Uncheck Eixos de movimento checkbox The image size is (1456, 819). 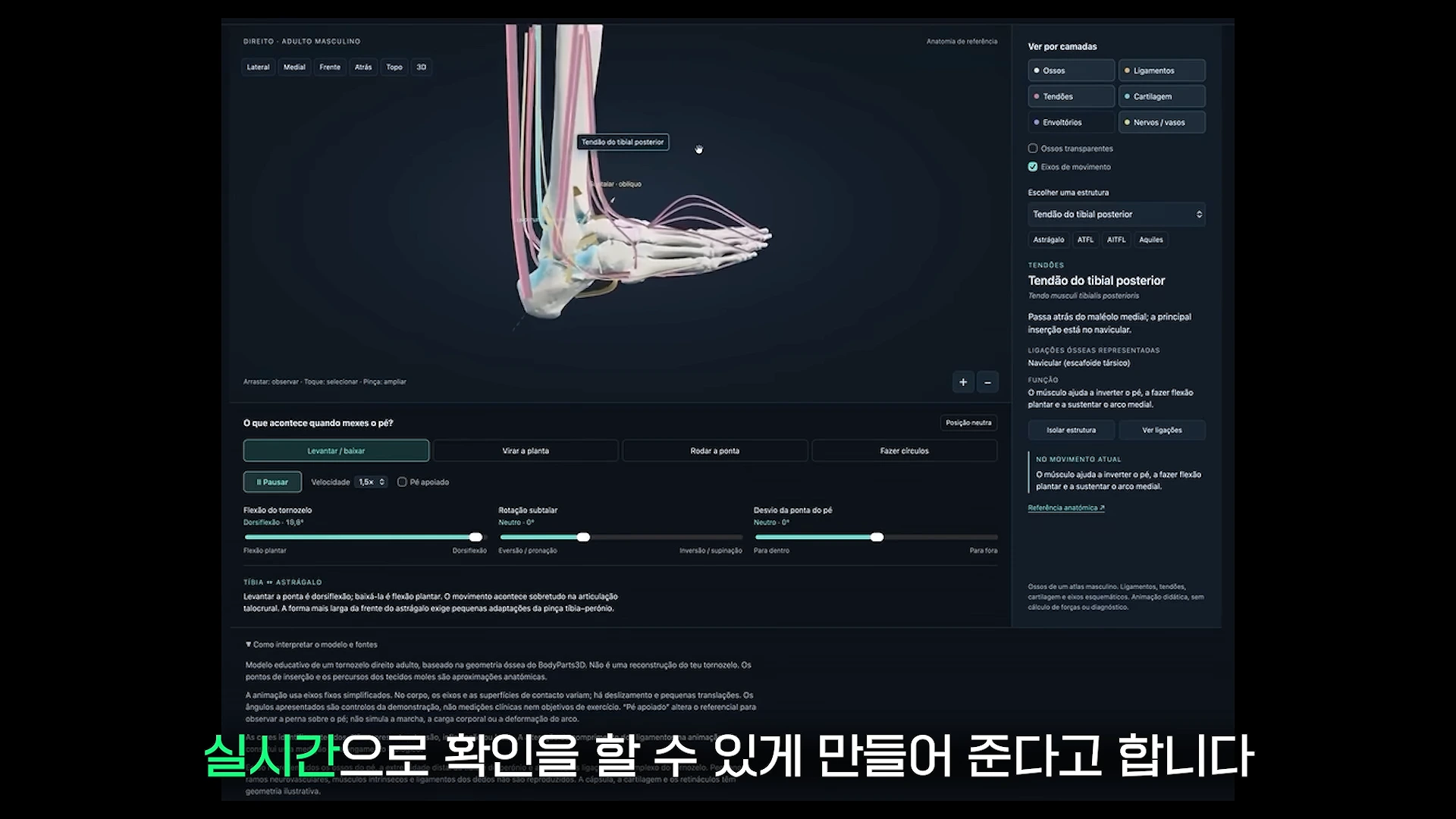(x=1033, y=167)
